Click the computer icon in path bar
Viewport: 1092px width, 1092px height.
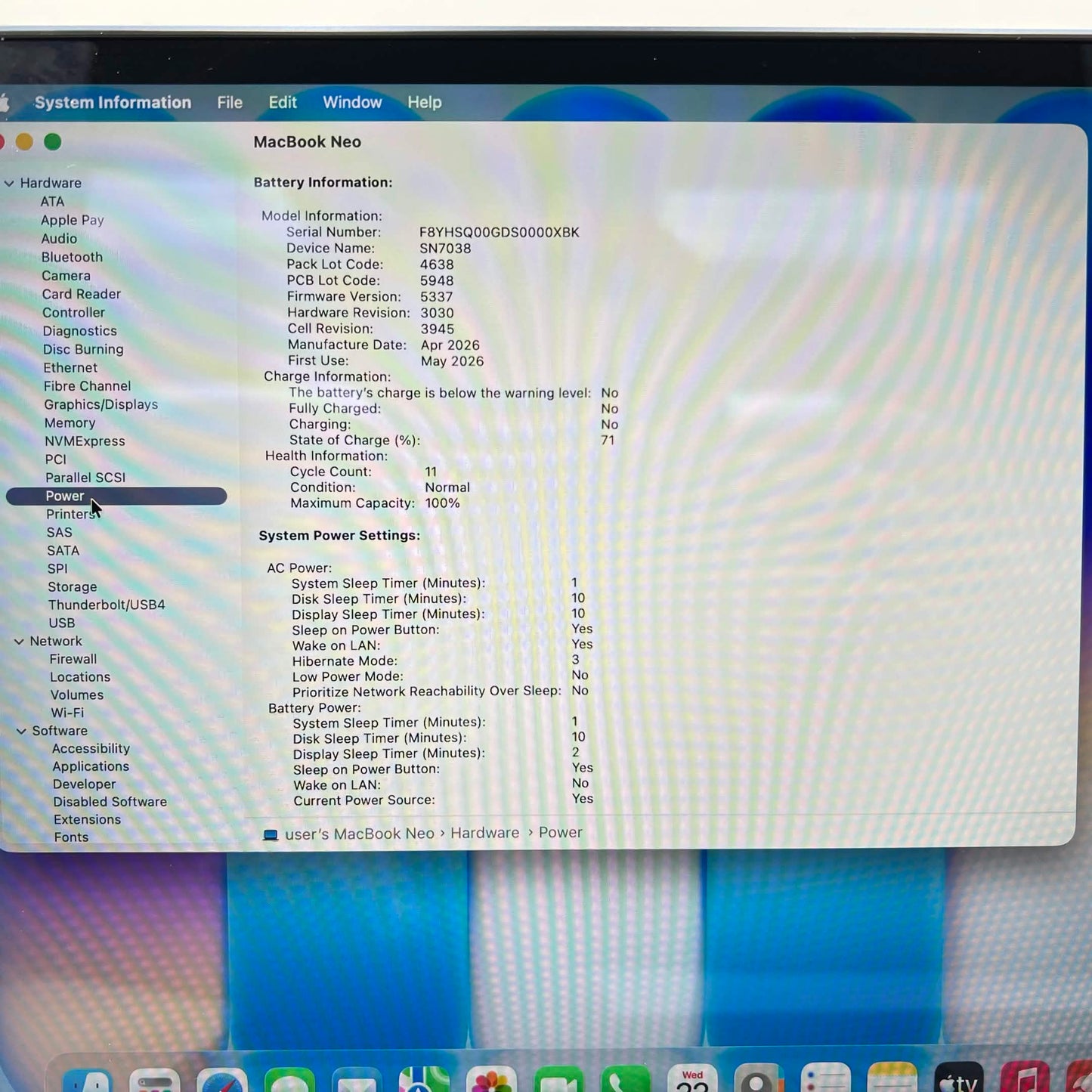(x=271, y=835)
